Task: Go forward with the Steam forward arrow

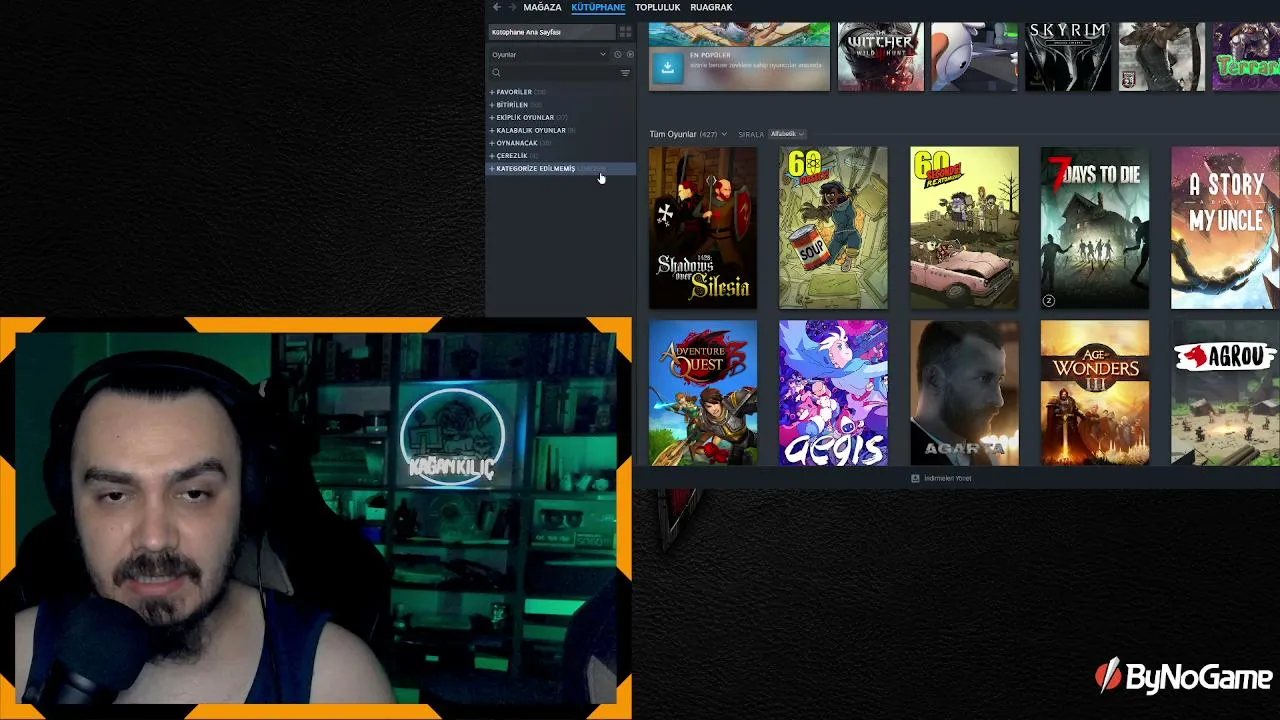Action: [511, 7]
